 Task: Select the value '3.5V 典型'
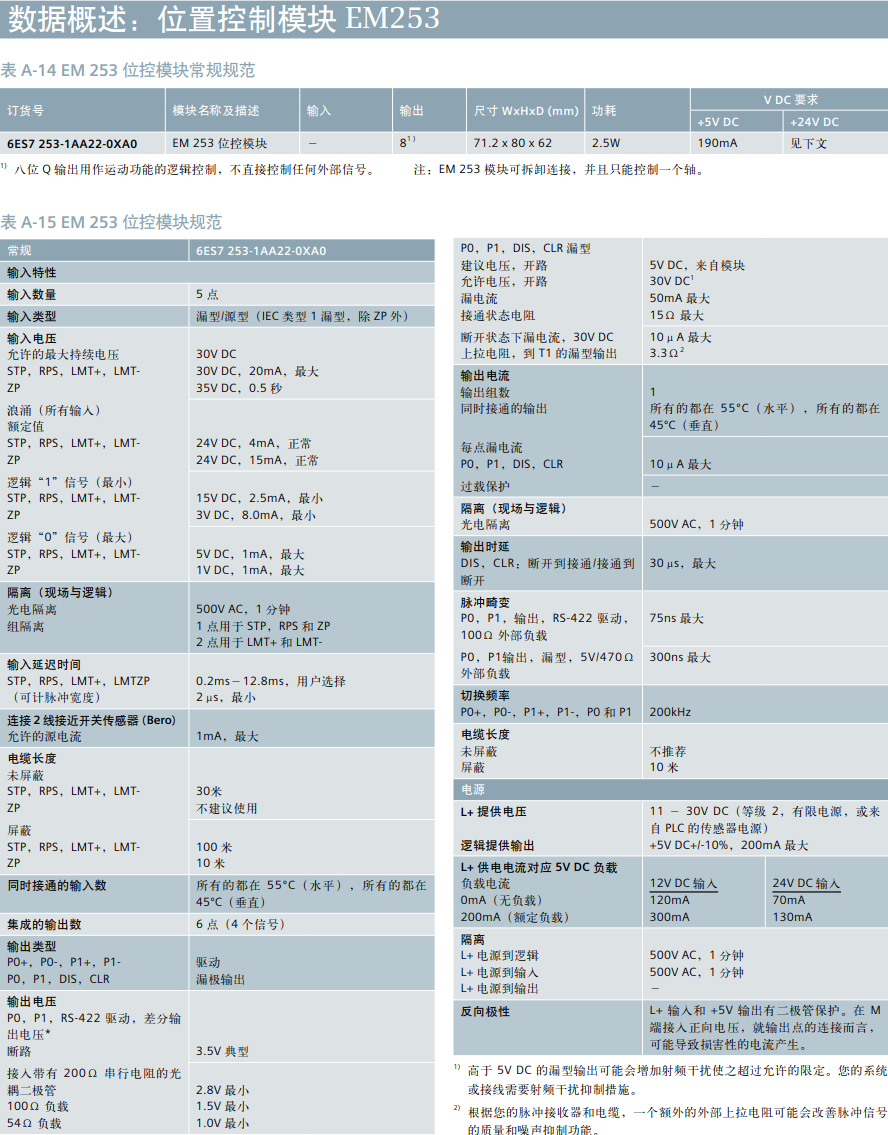point(222,1051)
